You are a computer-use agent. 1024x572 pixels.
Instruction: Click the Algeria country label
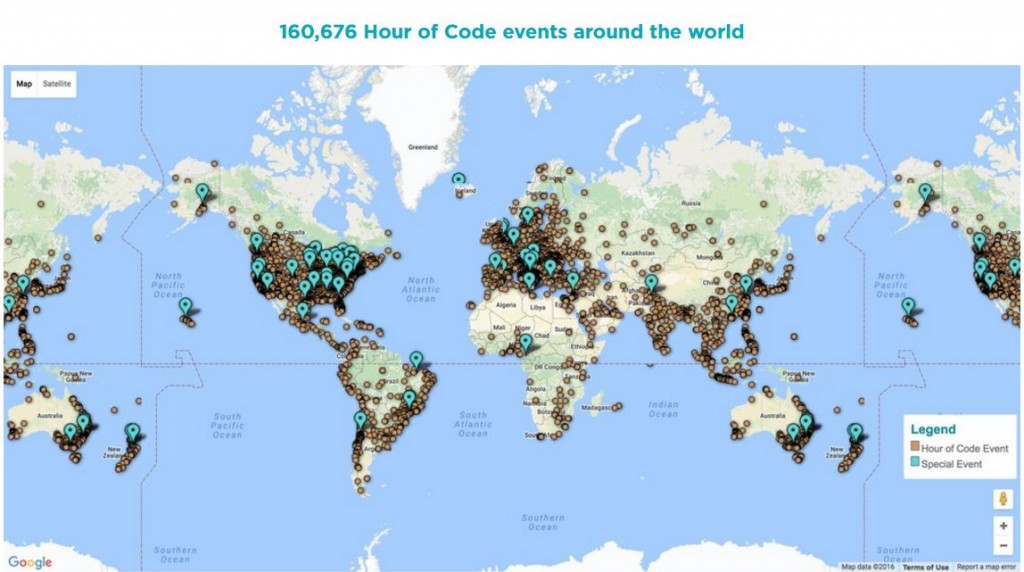pyautogui.click(x=505, y=305)
